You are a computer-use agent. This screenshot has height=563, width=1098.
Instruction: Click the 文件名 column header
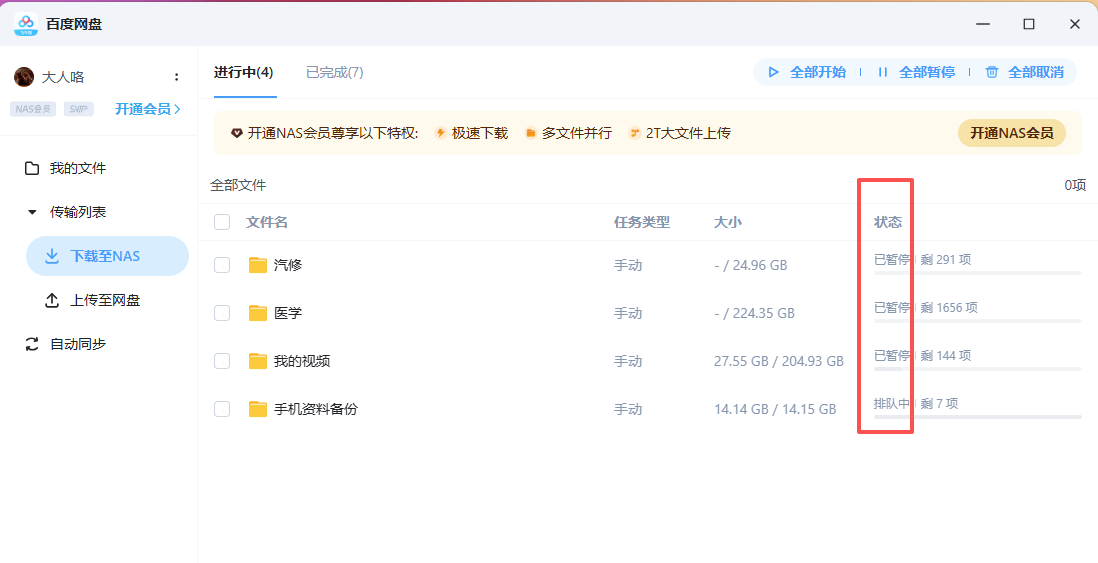(267, 222)
